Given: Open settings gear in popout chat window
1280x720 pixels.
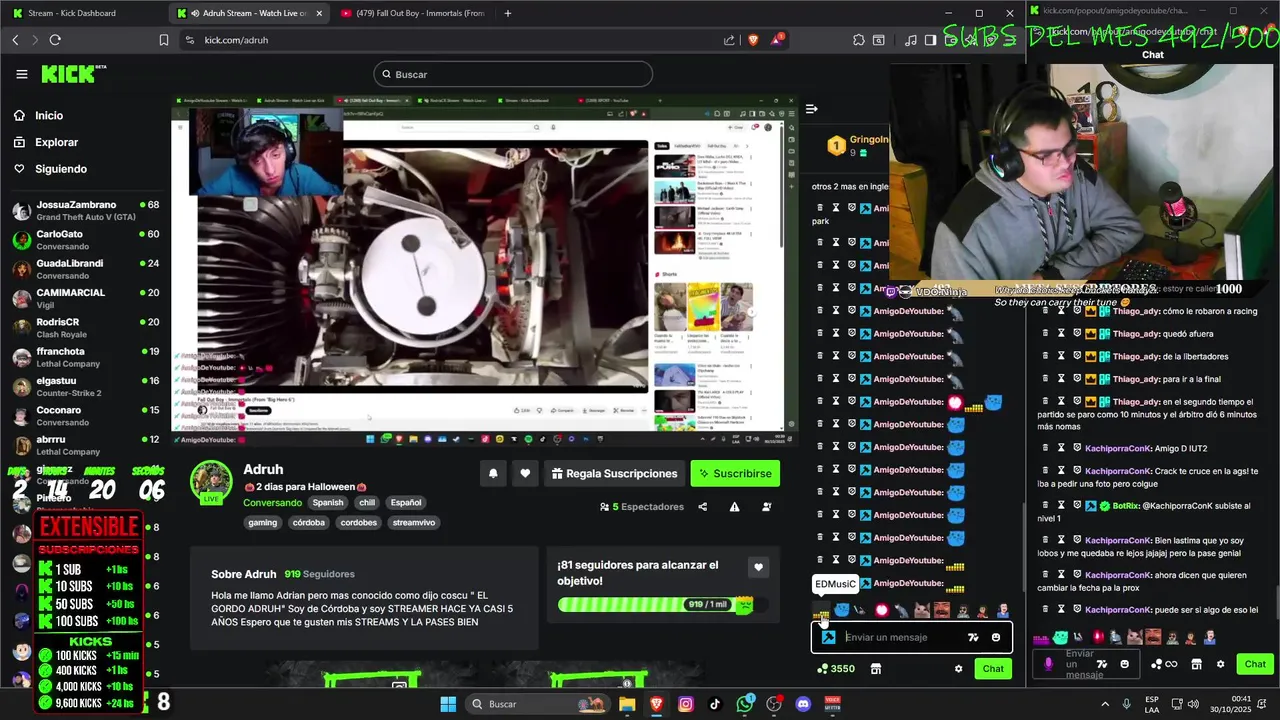Looking at the screenshot, I should pyautogui.click(x=1220, y=664).
